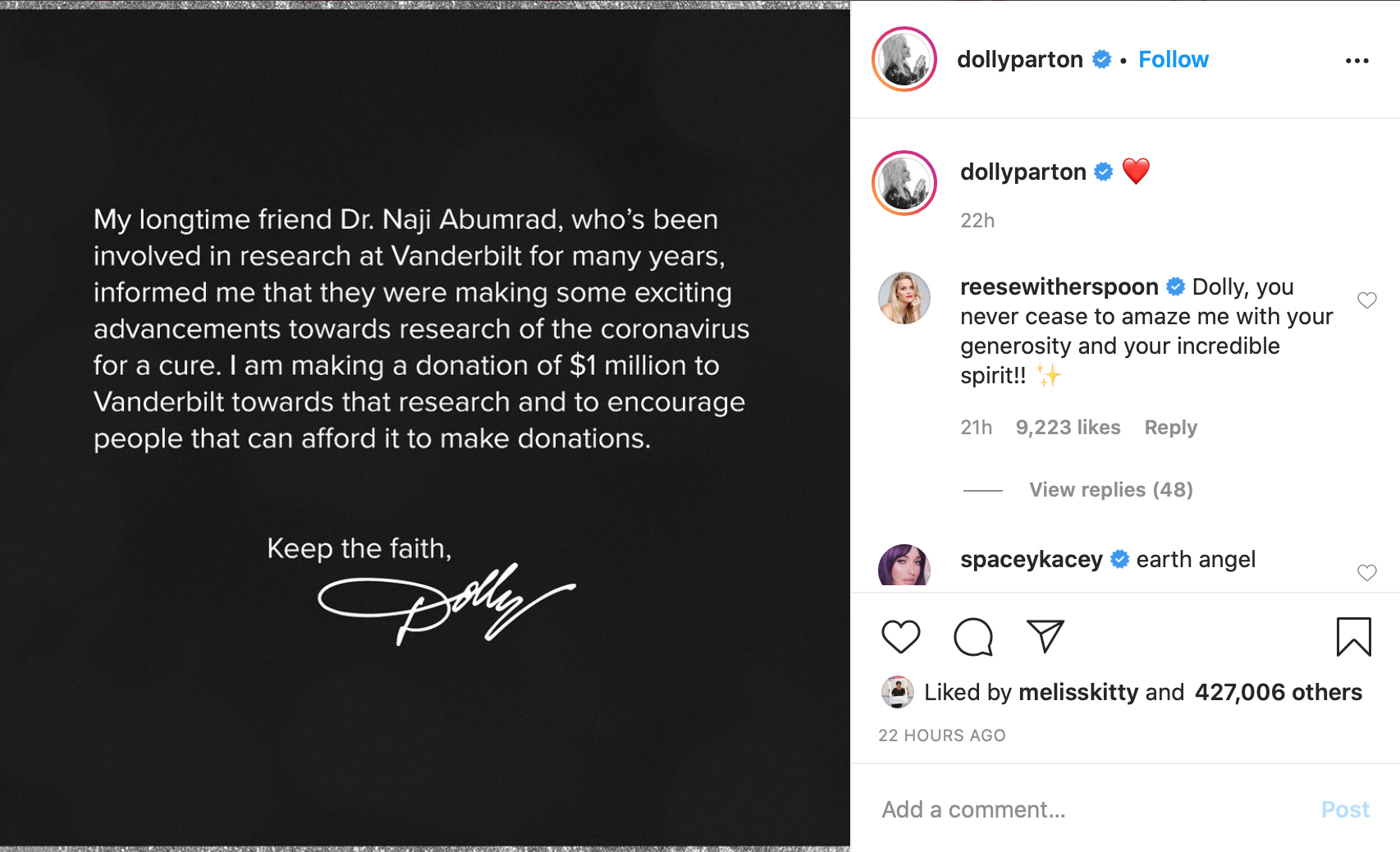
Task: Open dollyparton header profile picture
Action: click(x=904, y=59)
